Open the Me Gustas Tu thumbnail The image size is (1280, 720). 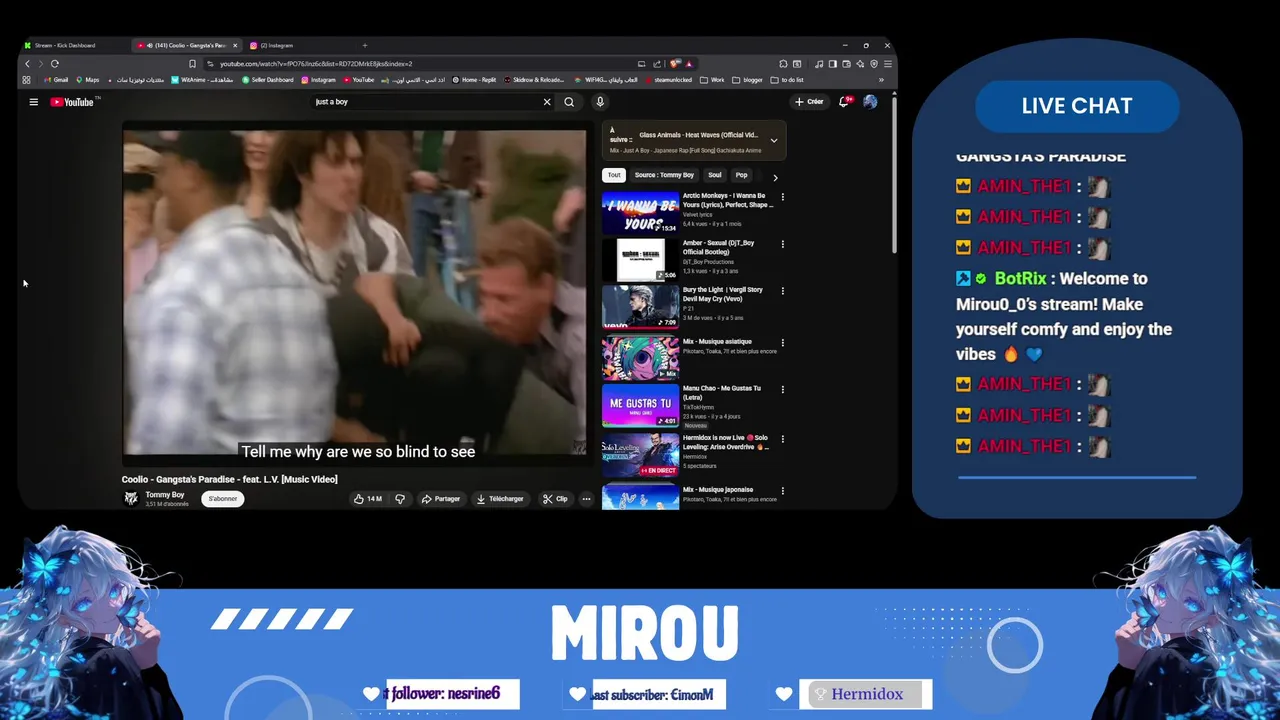point(640,405)
